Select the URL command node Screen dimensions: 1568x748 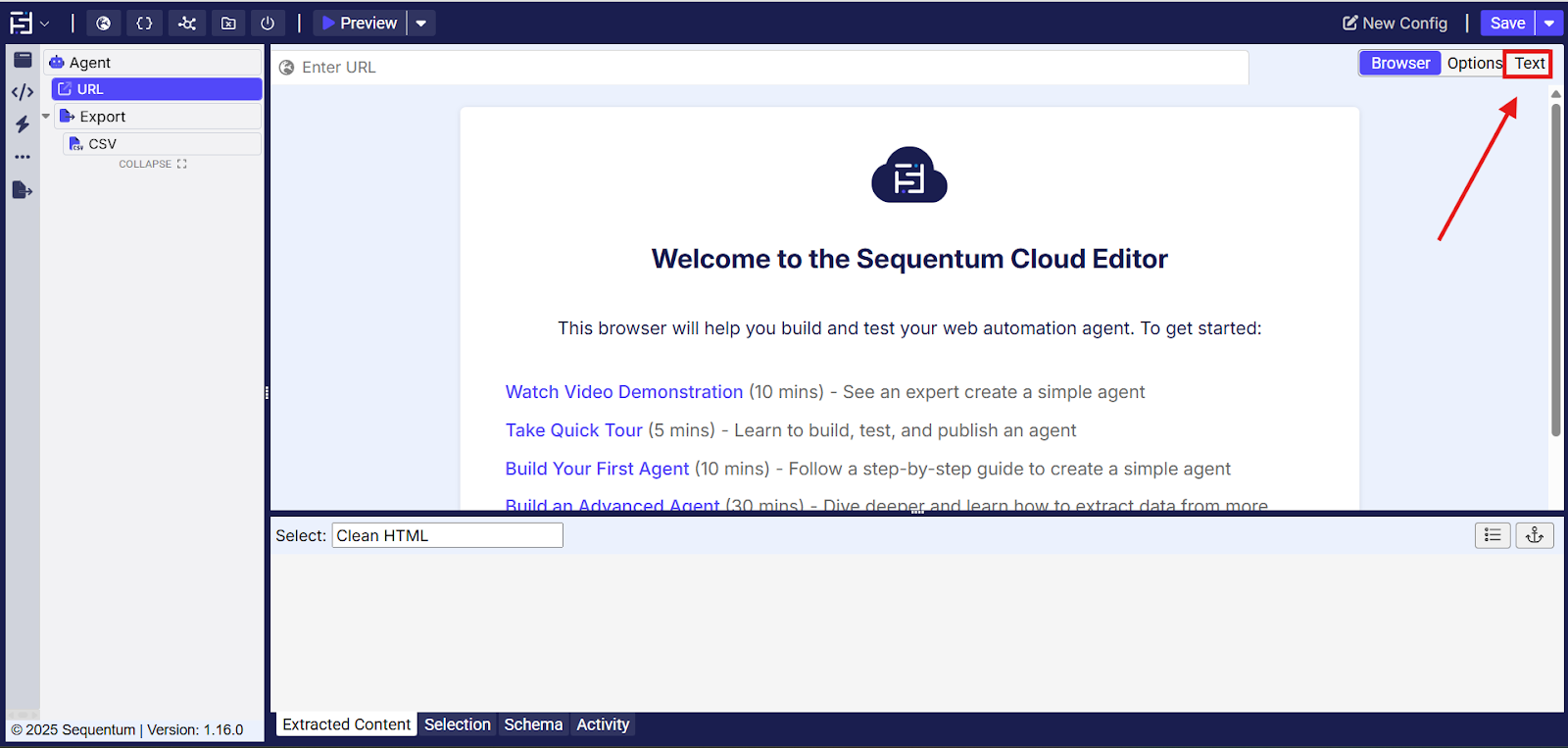[x=157, y=89]
